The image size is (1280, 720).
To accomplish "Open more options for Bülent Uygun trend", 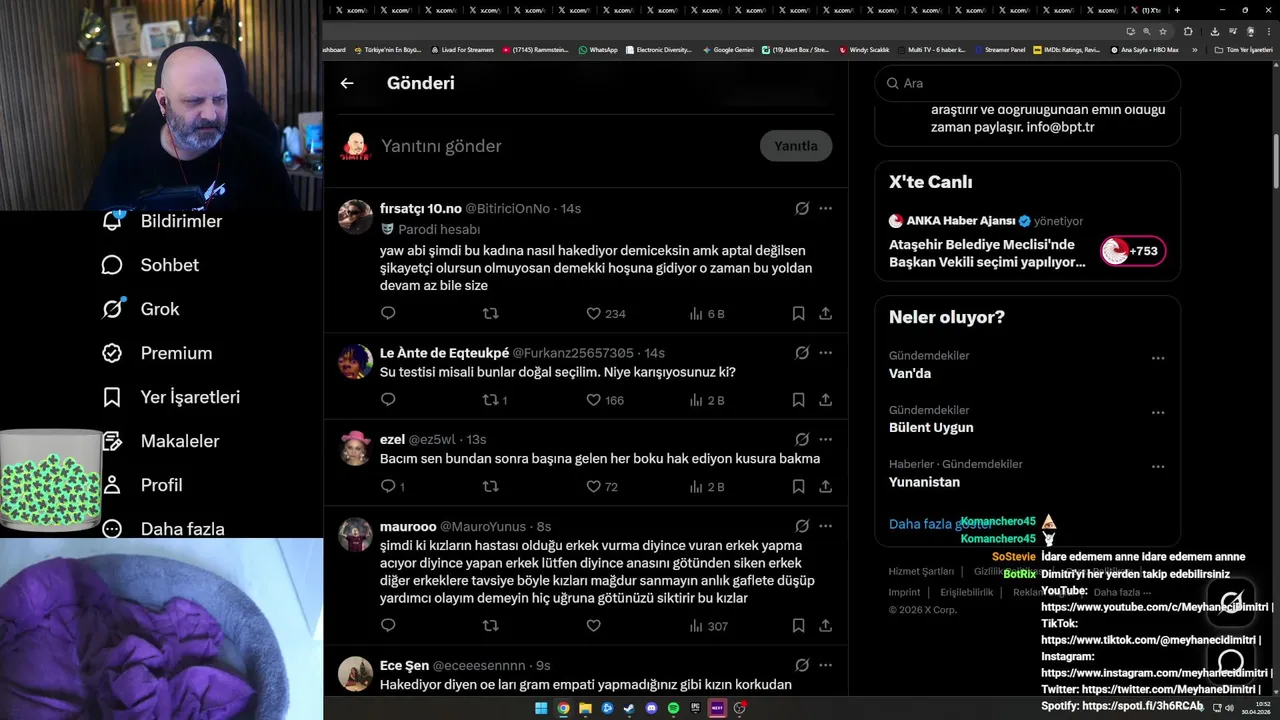I will click(x=1158, y=412).
